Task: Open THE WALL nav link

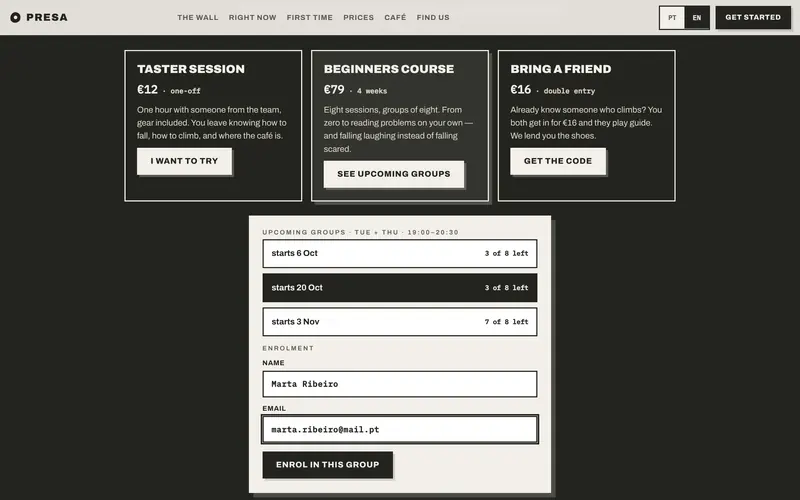Action: click(197, 17)
